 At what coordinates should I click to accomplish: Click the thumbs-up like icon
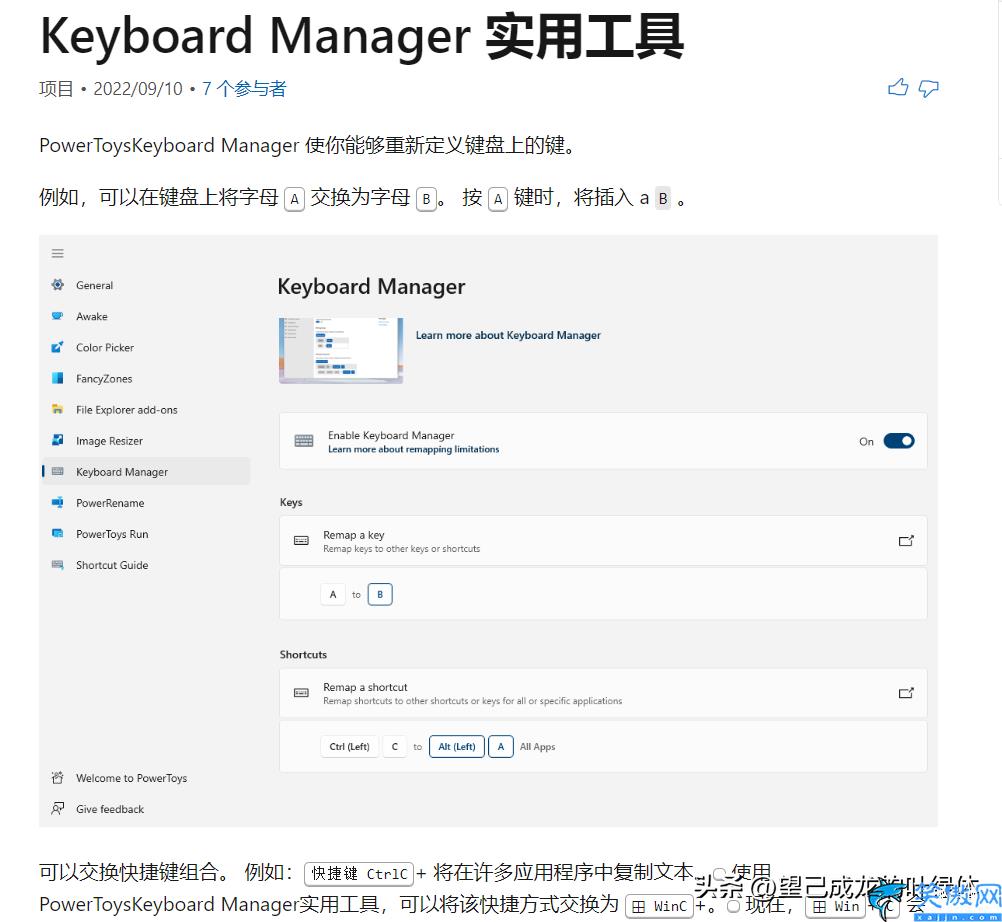pos(898,88)
